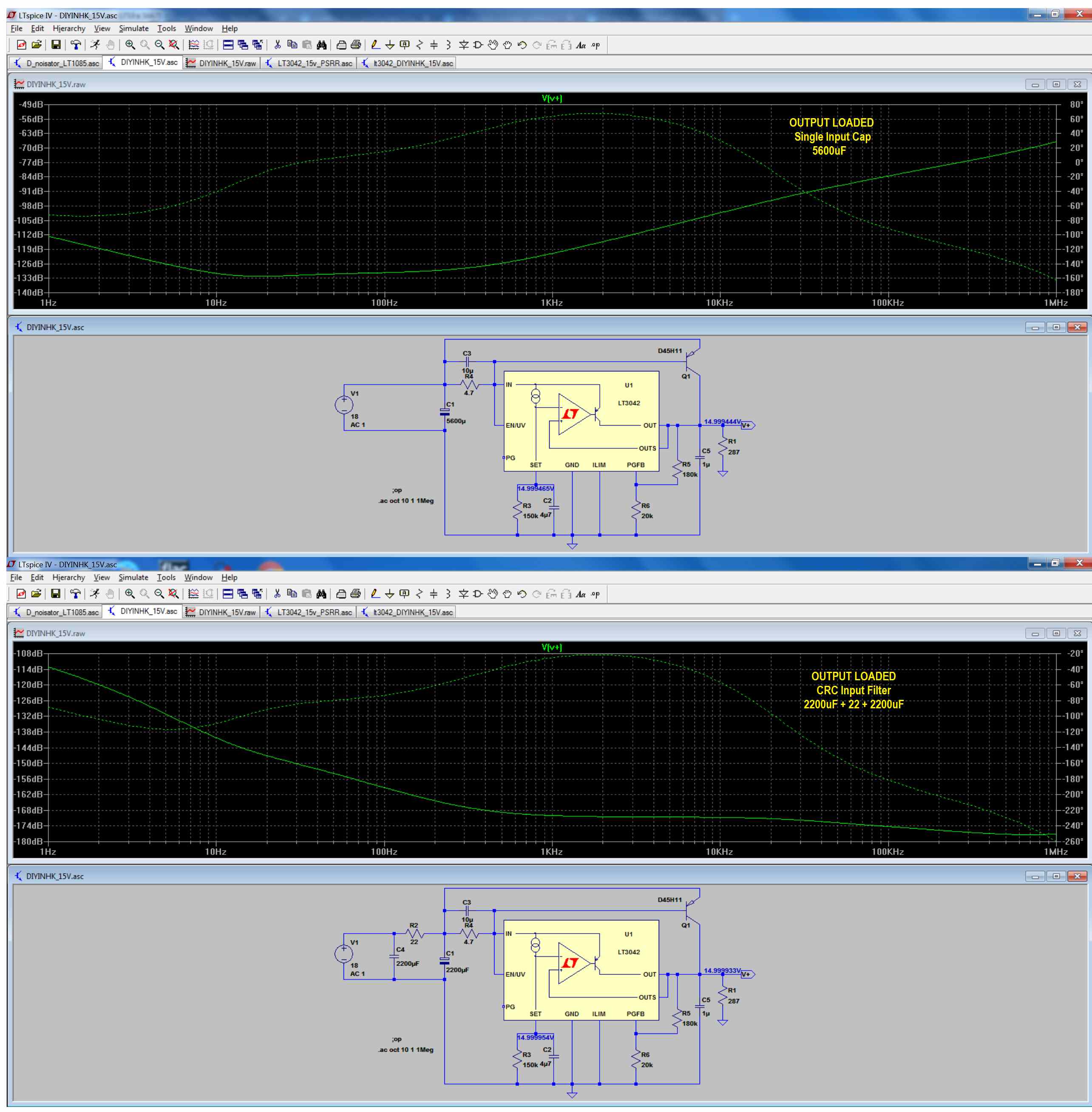The height and width of the screenshot is (1112, 1092).
Task: Click 'CRC Input Filter' annotation in lower plot
Action: coord(854,690)
